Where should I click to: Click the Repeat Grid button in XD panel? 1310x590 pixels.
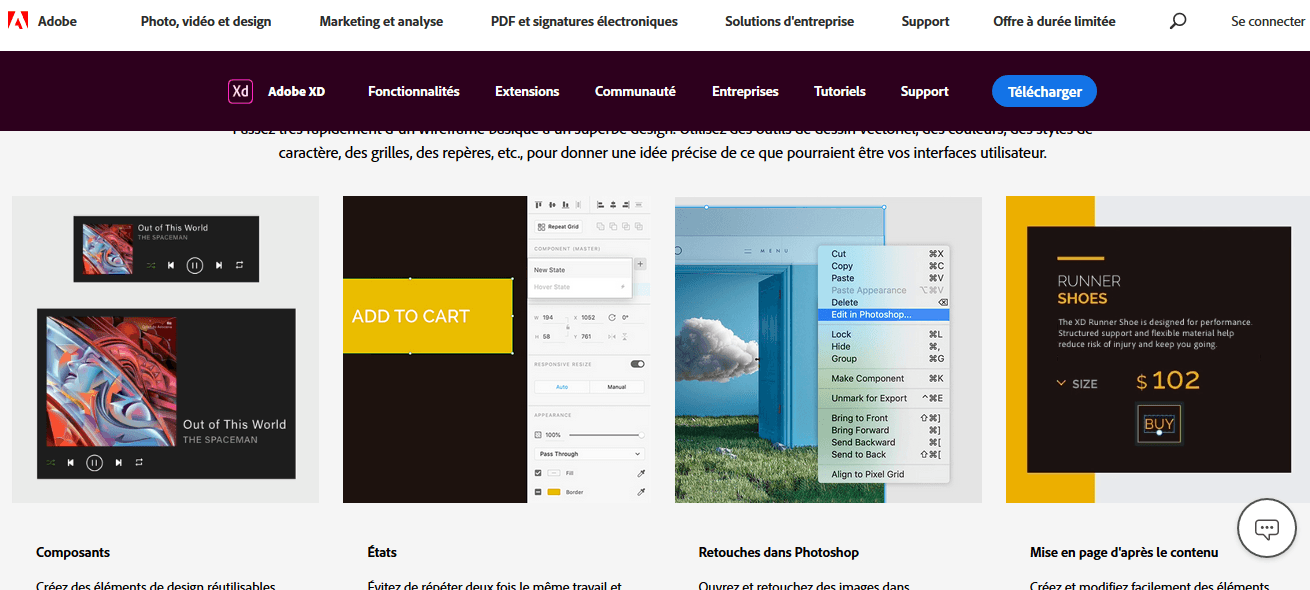point(558,227)
